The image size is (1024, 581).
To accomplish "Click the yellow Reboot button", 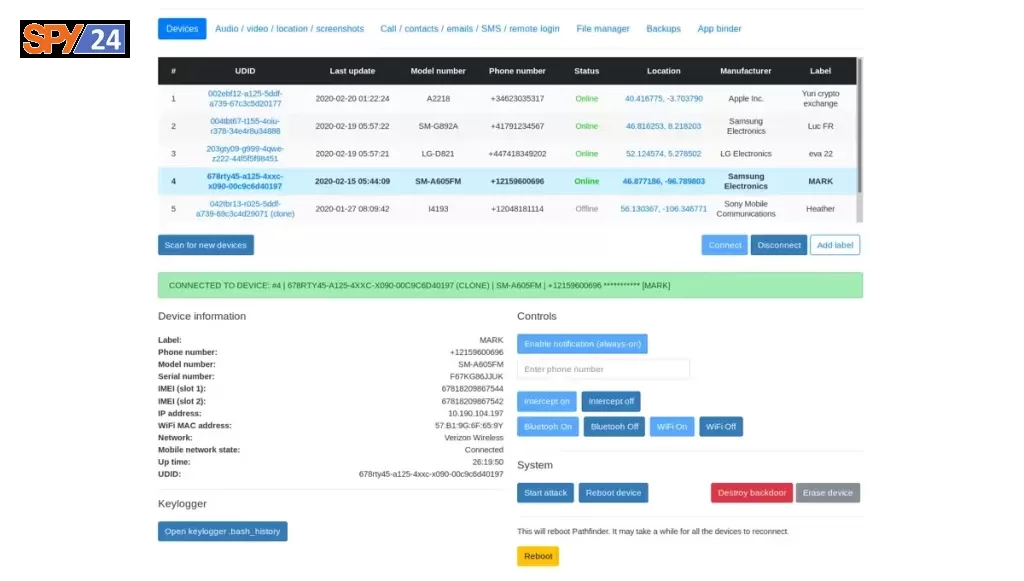I will point(538,556).
